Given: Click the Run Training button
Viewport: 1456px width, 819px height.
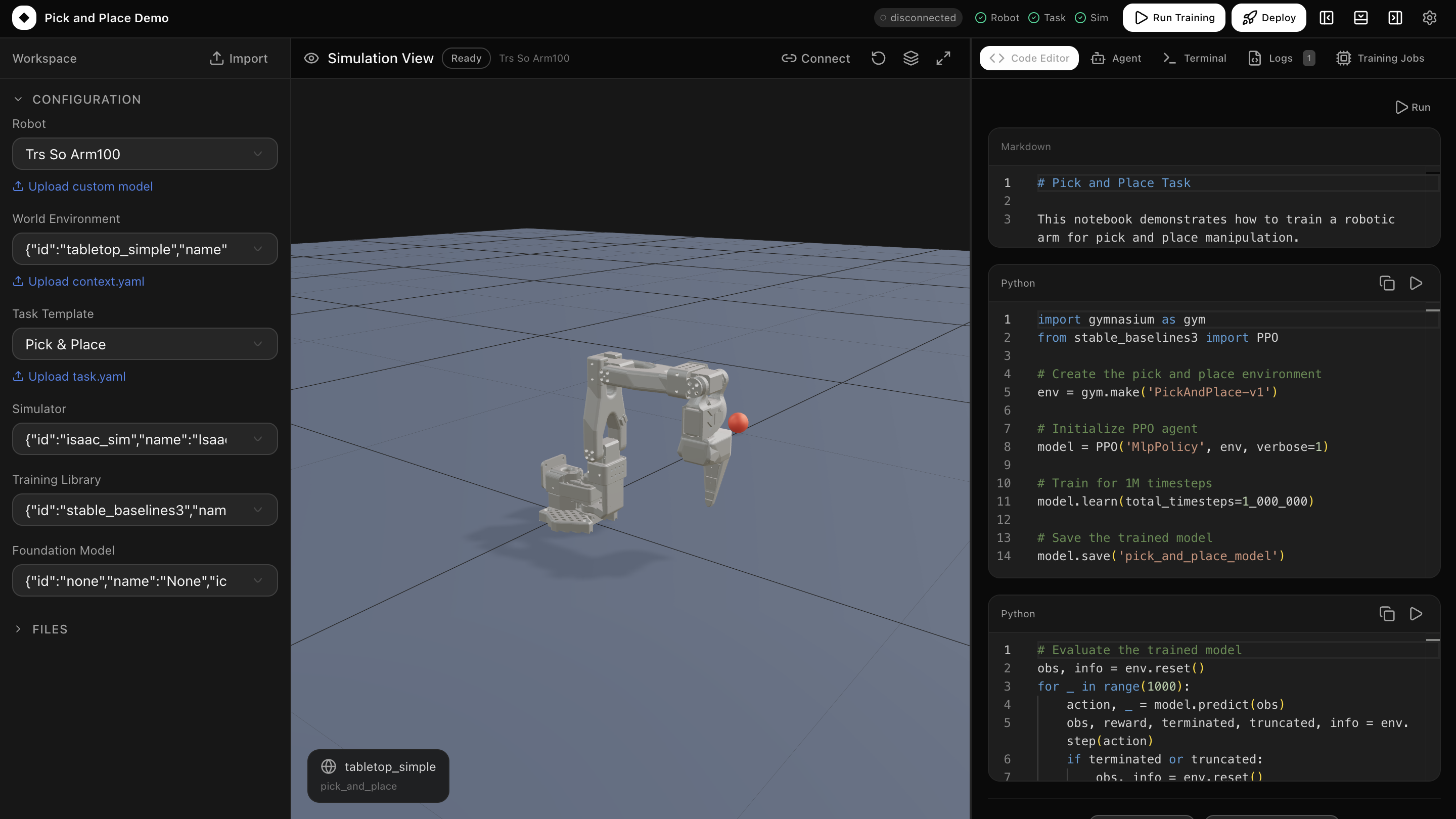Looking at the screenshot, I should point(1173,18).
